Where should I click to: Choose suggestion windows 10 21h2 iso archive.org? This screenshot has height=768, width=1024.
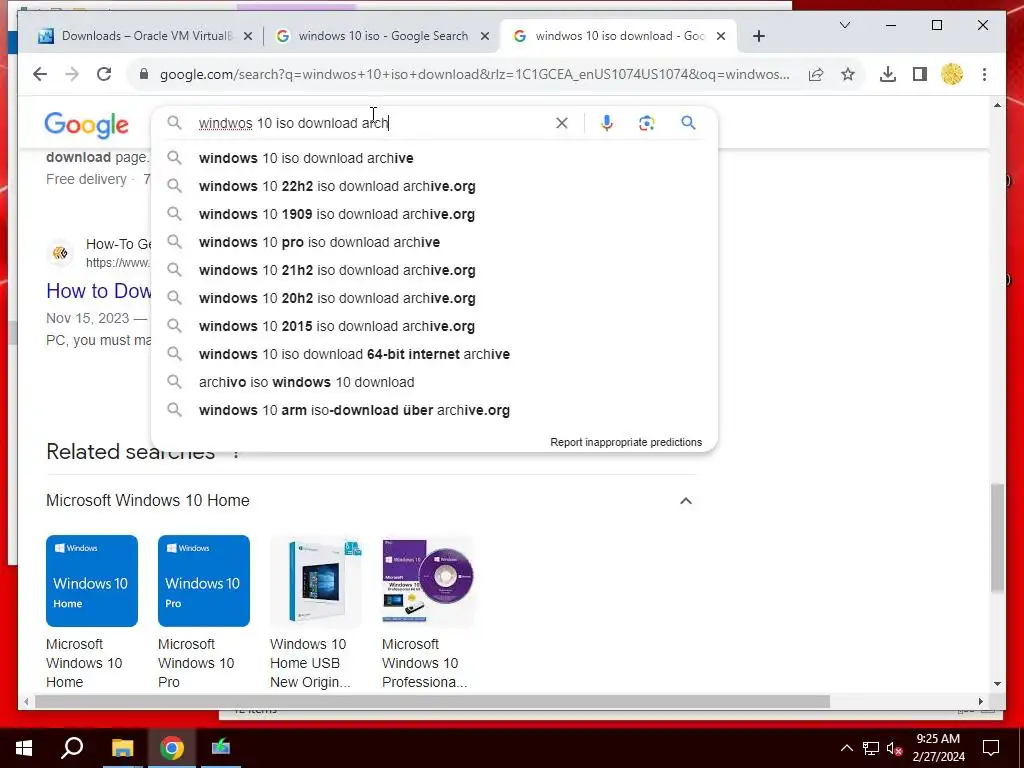[434, 270]
